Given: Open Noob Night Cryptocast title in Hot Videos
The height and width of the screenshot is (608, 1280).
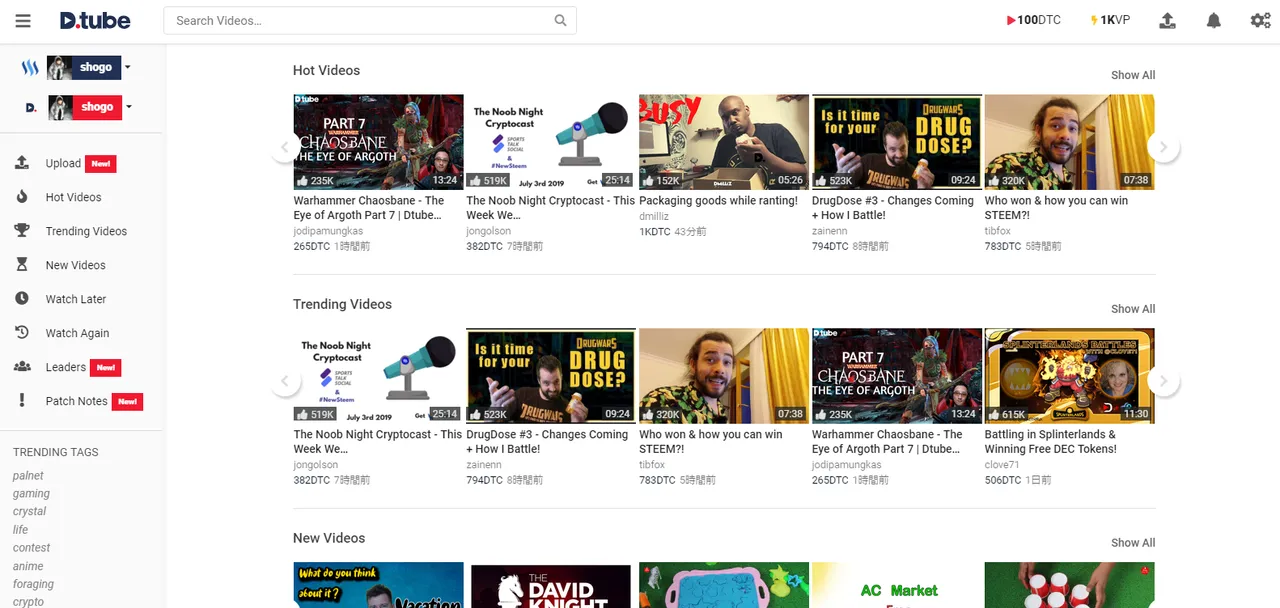Looking at the screenshot, I should coord(551,207).
